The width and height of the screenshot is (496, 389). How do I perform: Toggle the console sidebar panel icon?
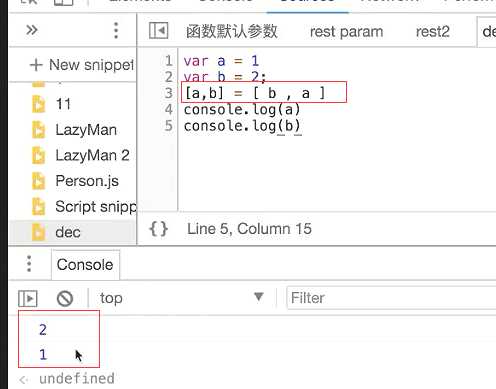pyautogui.click(x=28, y=298)
